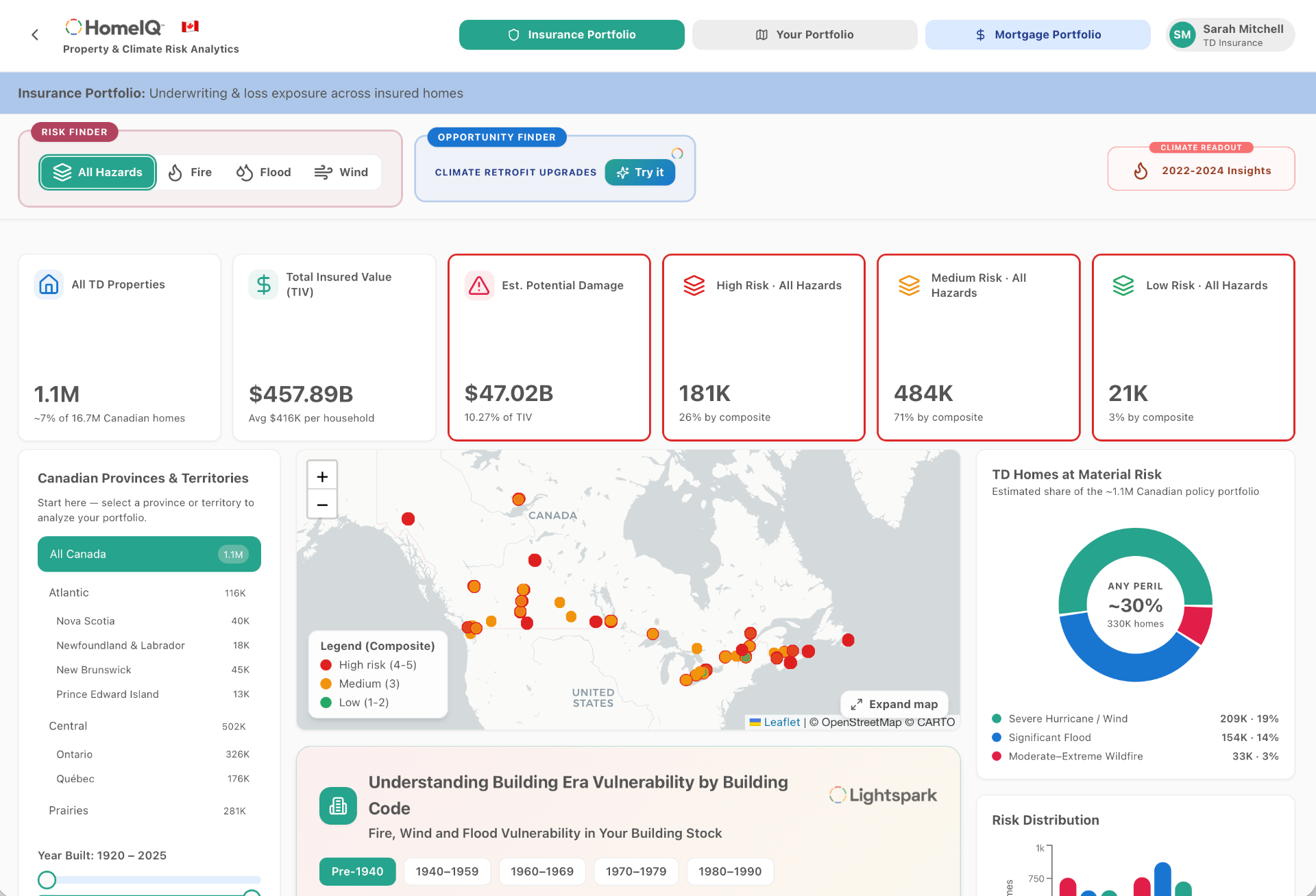The height and width of the screenshot is (896, 1316).
Task: Zoom out on the map
Action: coord(322,505)
